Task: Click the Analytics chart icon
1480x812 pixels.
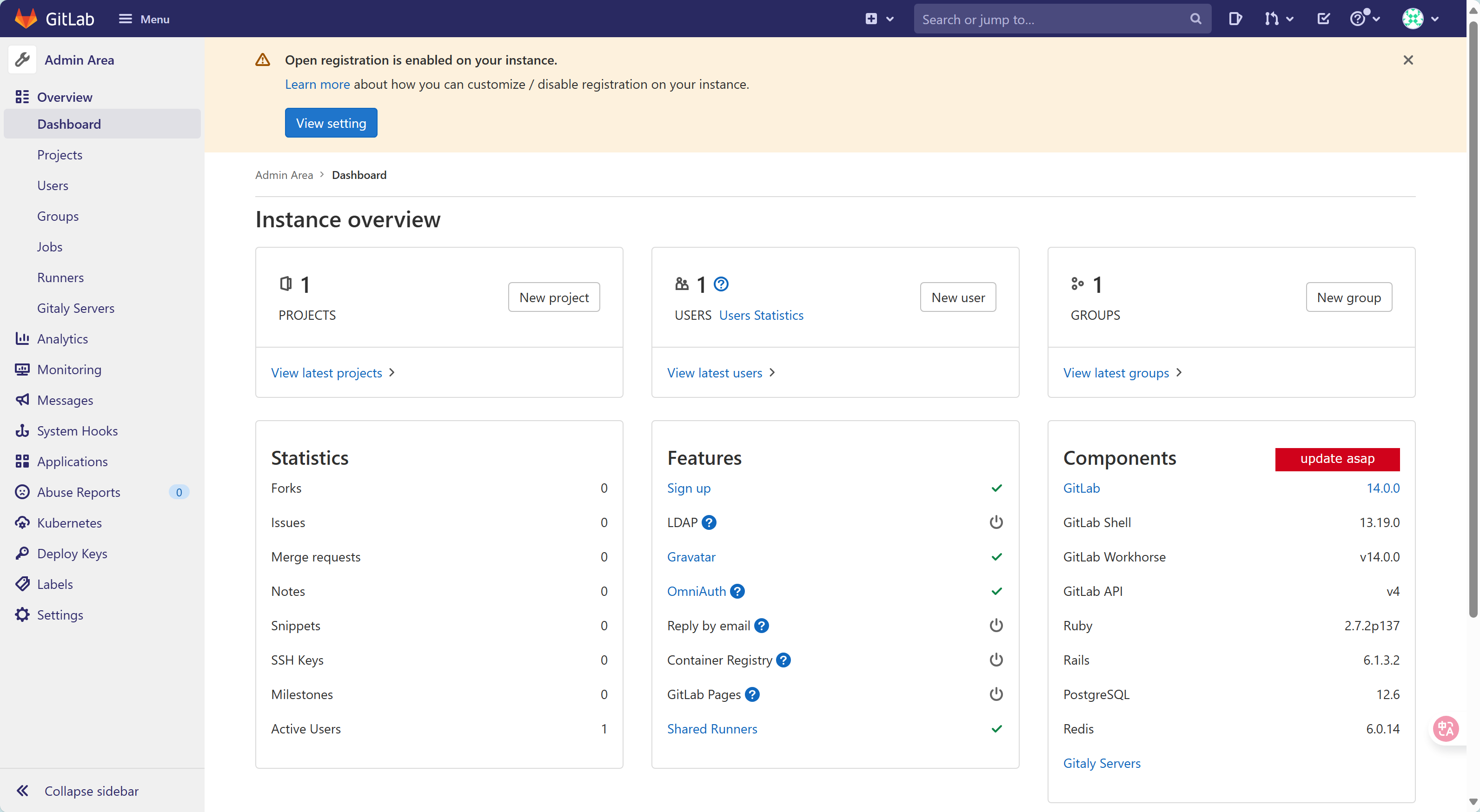Action: click(x=22, y=339)
